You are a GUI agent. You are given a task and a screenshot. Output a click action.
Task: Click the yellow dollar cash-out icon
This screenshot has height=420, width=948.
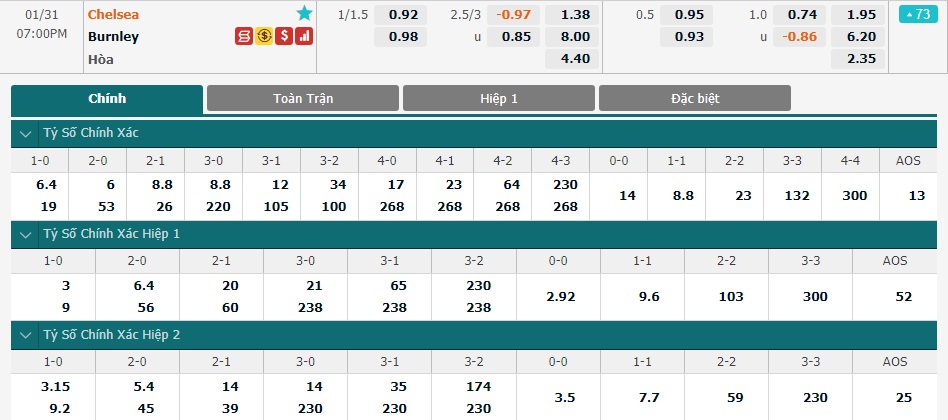[x=264, y=36]
